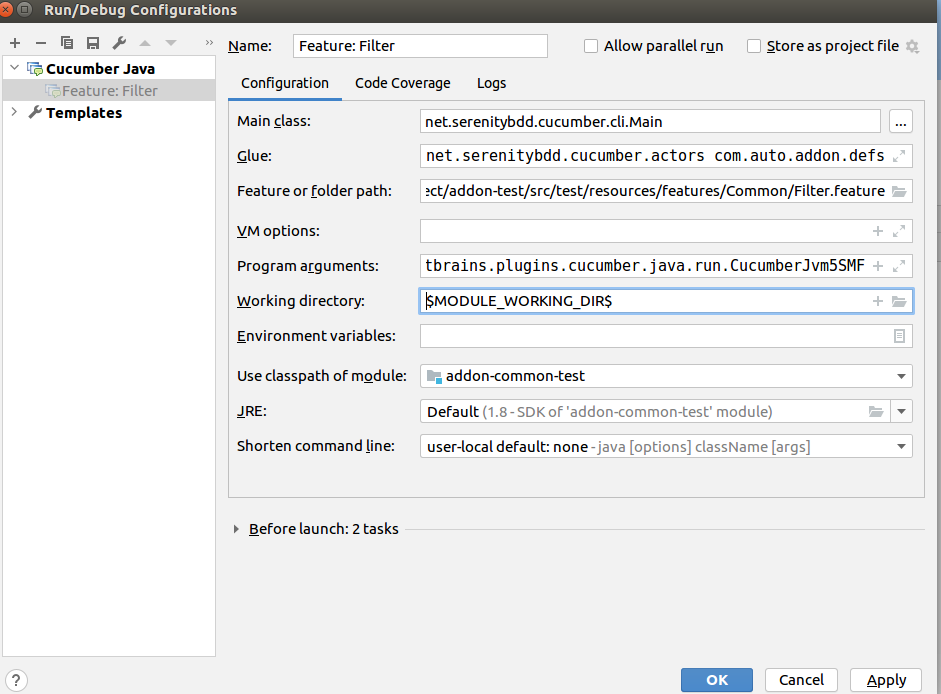Expand the VM options field
This screenshot has width=941, height=694.
[898, 231]
